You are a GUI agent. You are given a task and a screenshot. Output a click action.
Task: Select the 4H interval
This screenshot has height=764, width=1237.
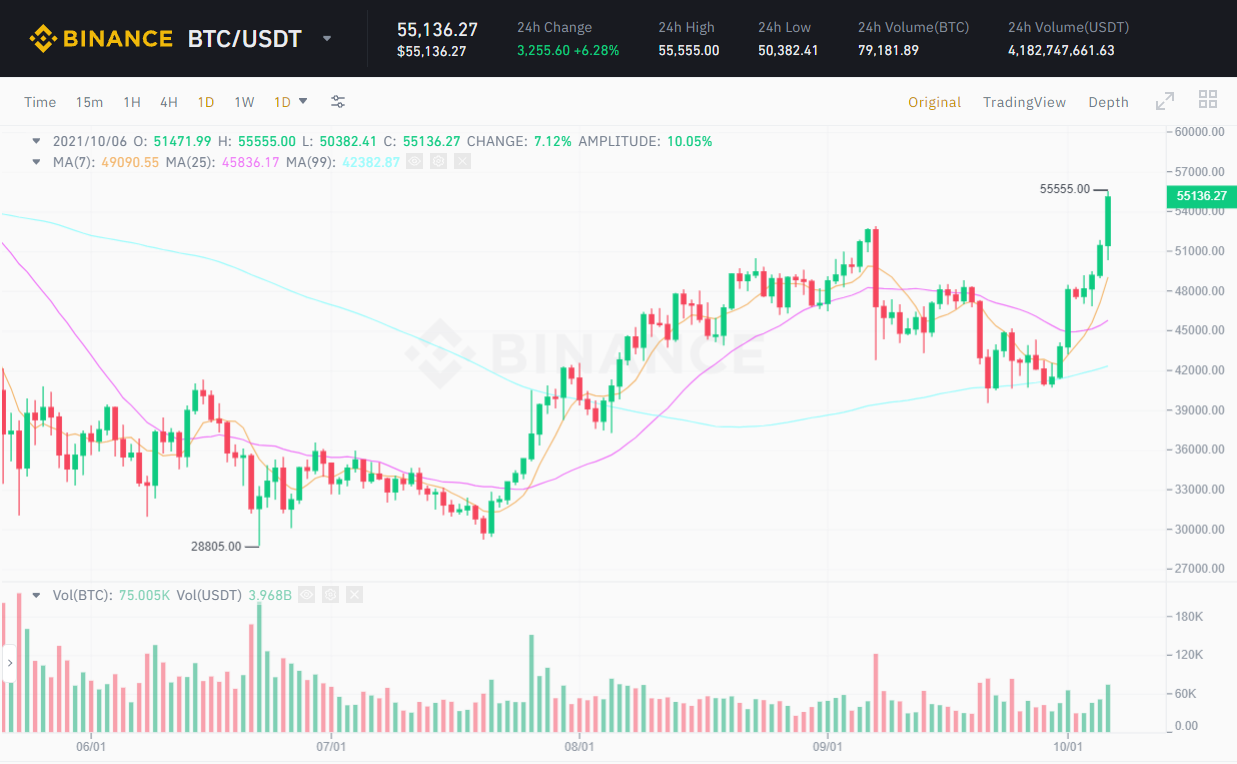click(x=169, y=102)
